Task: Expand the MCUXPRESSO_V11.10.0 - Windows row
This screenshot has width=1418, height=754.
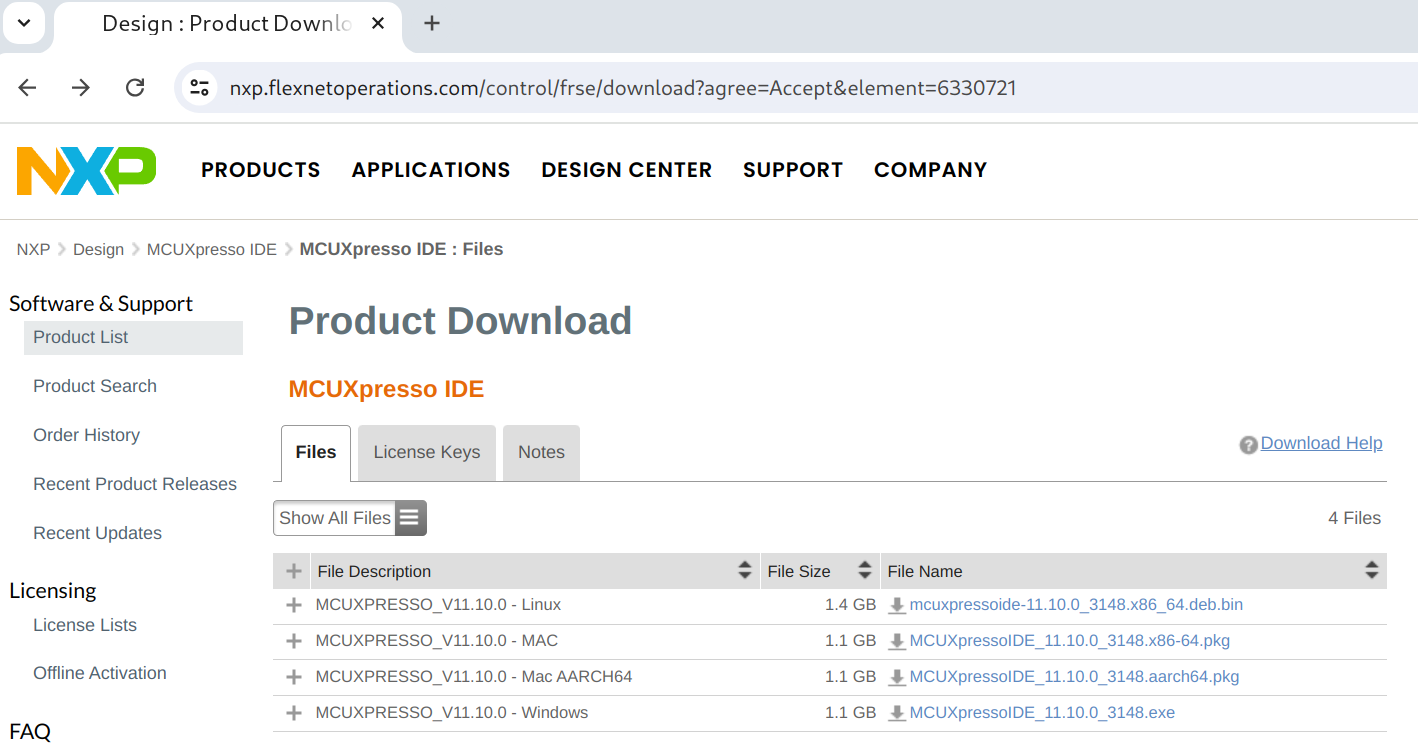Action: [293, 713]
